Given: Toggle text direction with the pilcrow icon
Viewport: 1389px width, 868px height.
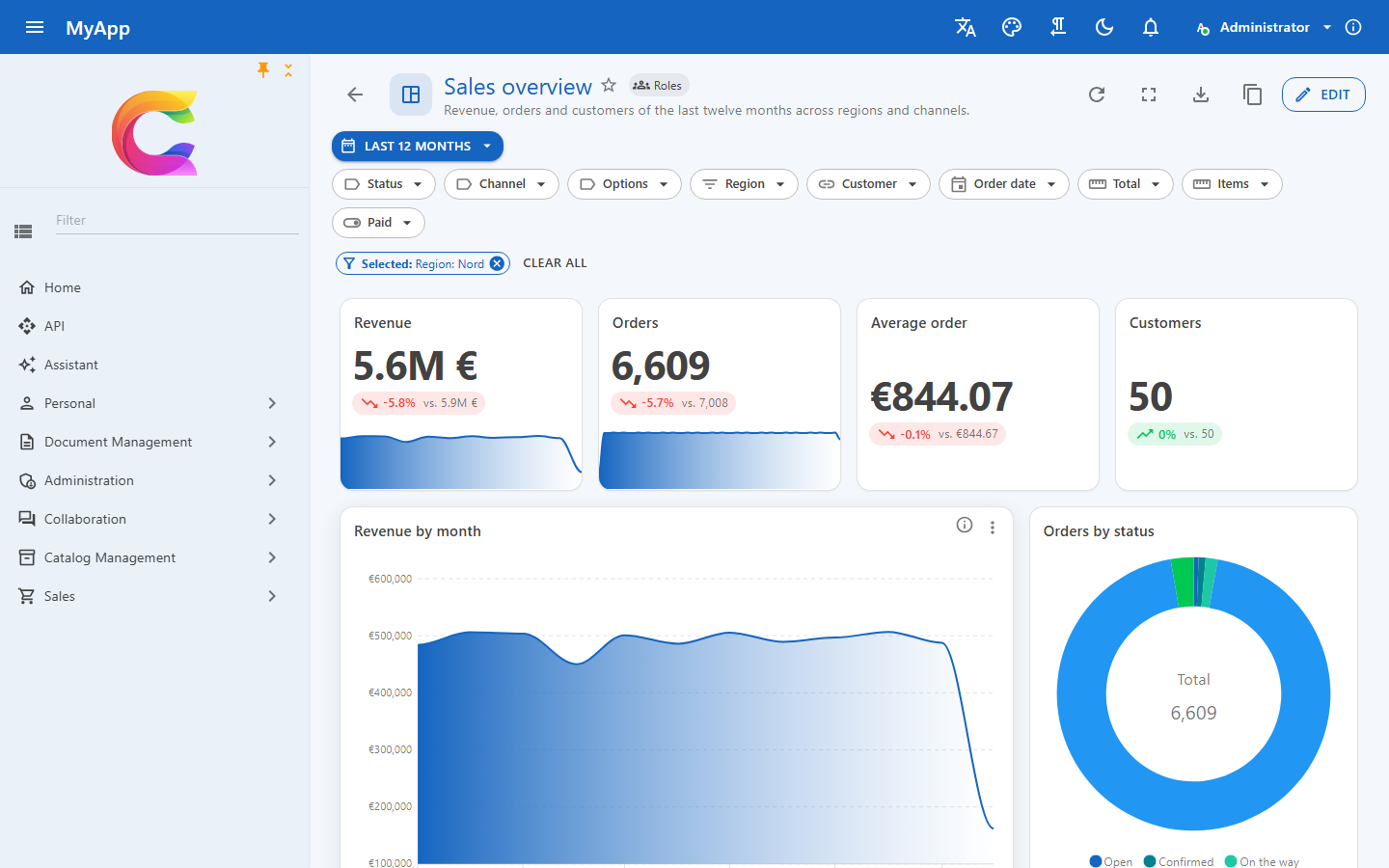Looking at the screenshot, I should click(1058, 27).
